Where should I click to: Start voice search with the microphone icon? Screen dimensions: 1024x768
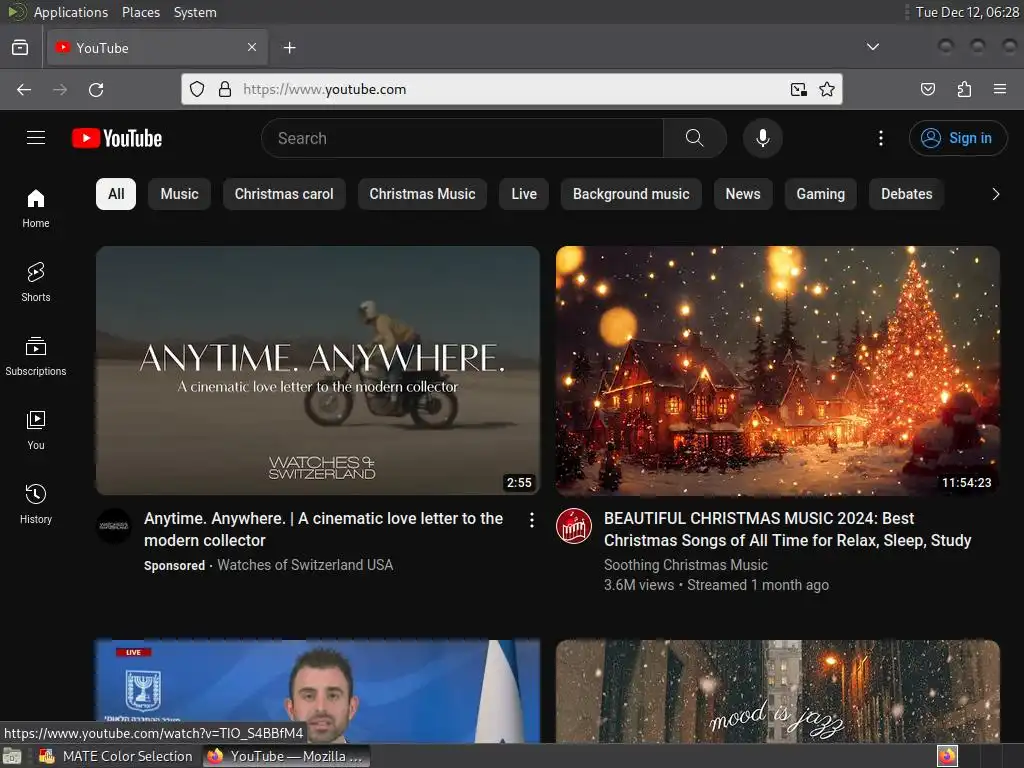762,138
